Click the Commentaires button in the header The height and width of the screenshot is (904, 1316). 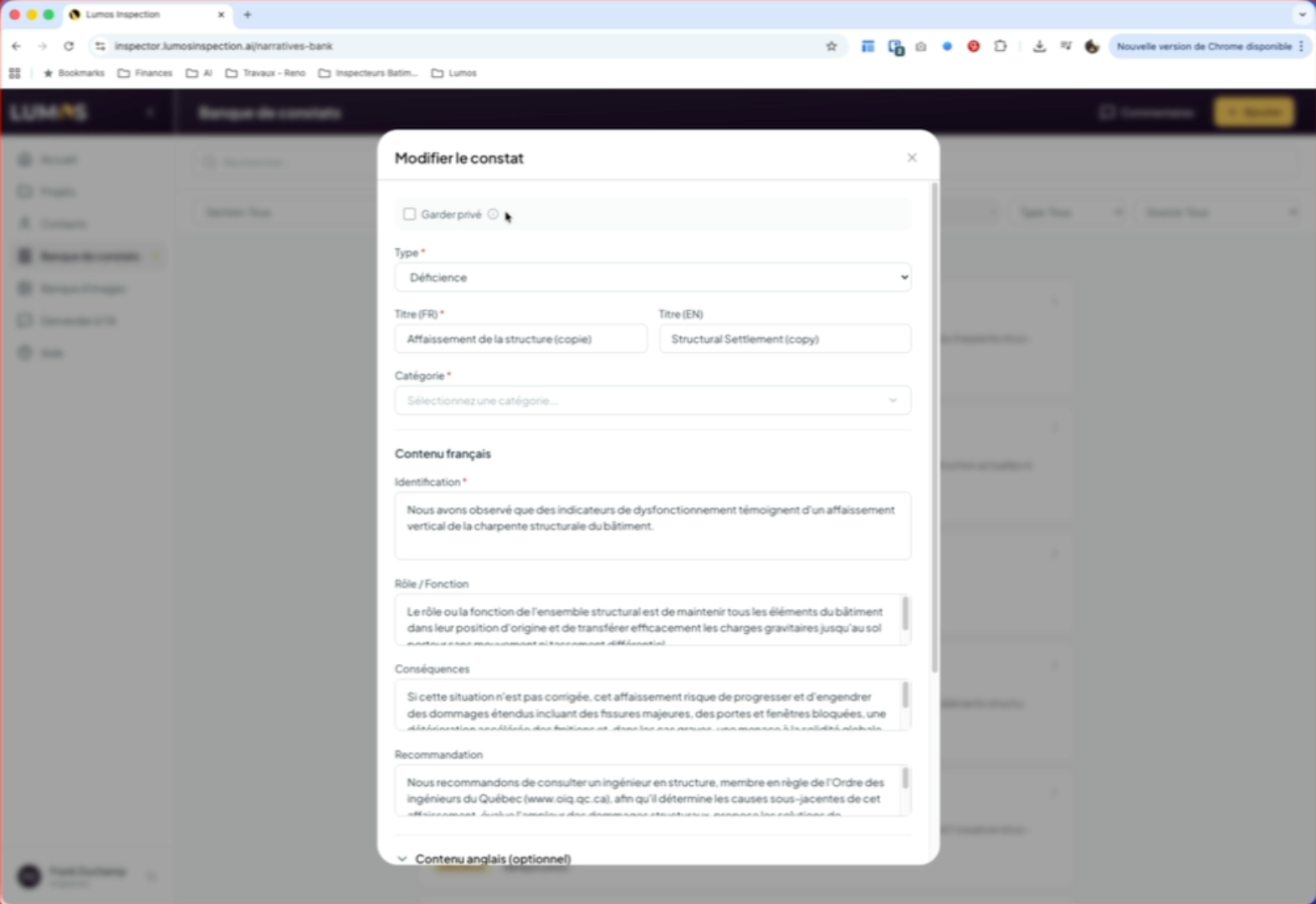pyautogui.click(x=1147, y=112)
